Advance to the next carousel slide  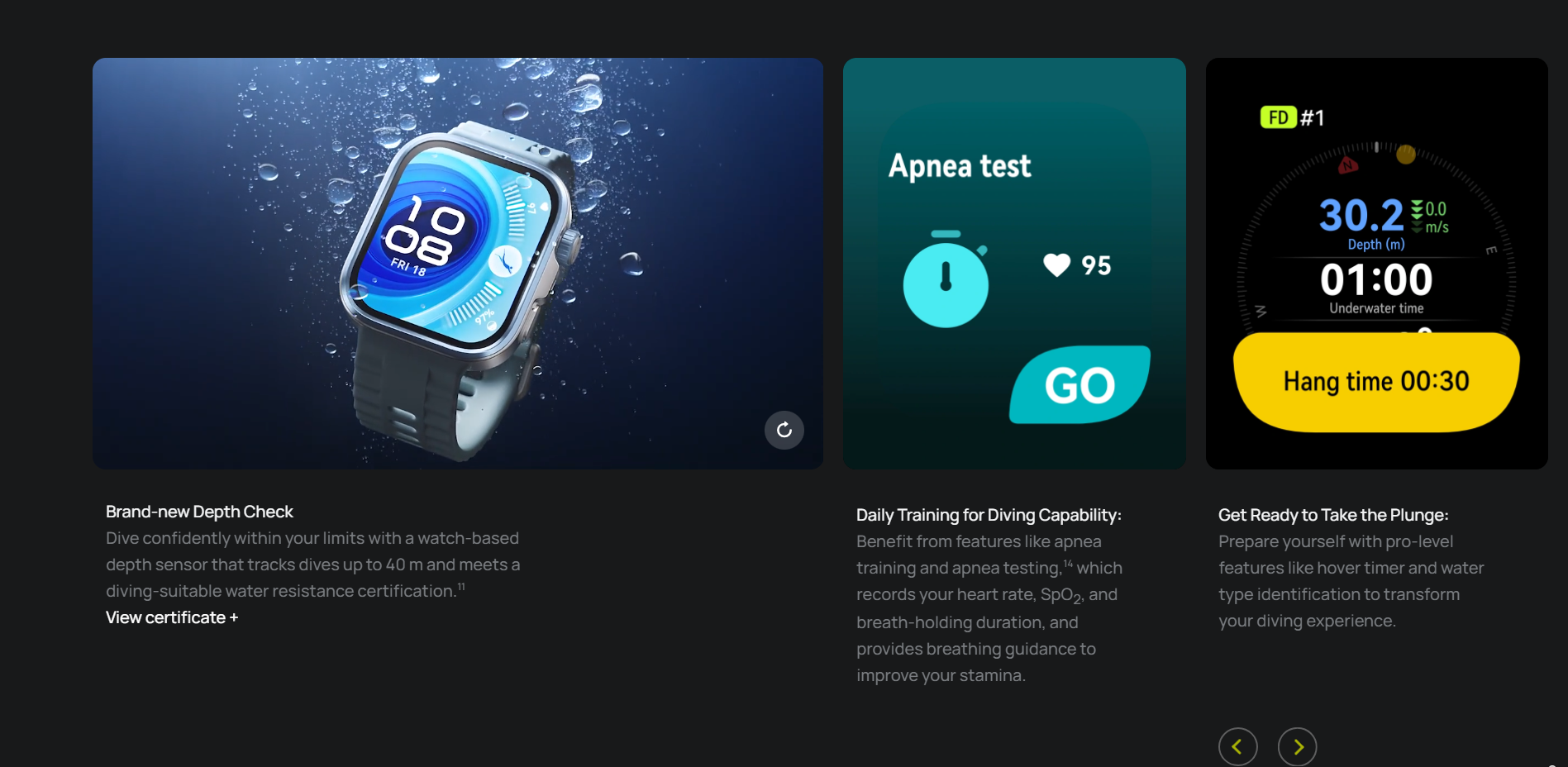(x=1298, y=747)
